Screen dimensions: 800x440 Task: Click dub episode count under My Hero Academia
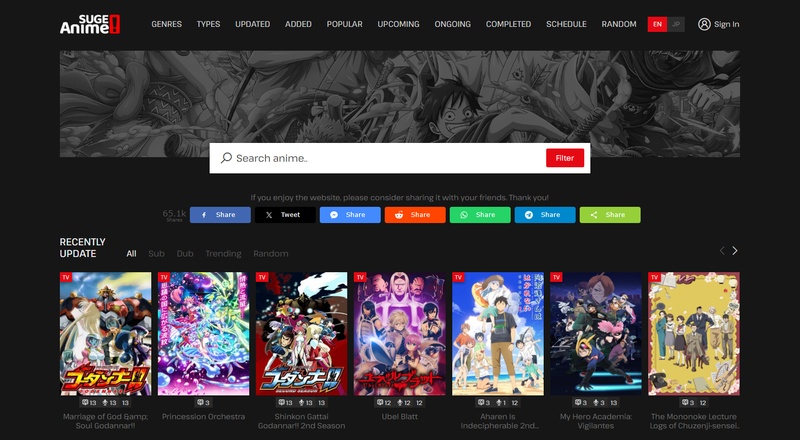[x=598, y=403]
